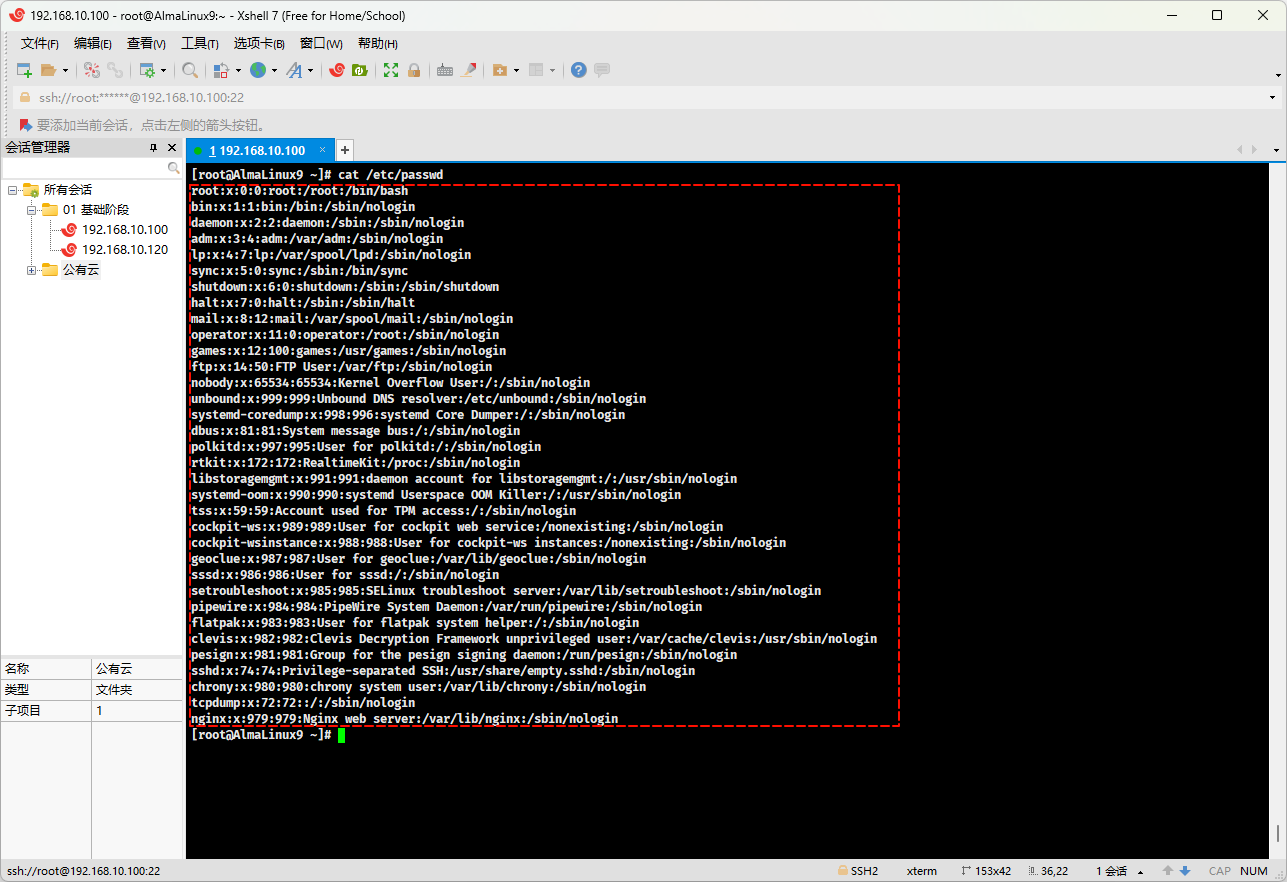The image size is (1287, 882).
Task: Open the font dropdown arrow in toolbar
Action: 311,71
